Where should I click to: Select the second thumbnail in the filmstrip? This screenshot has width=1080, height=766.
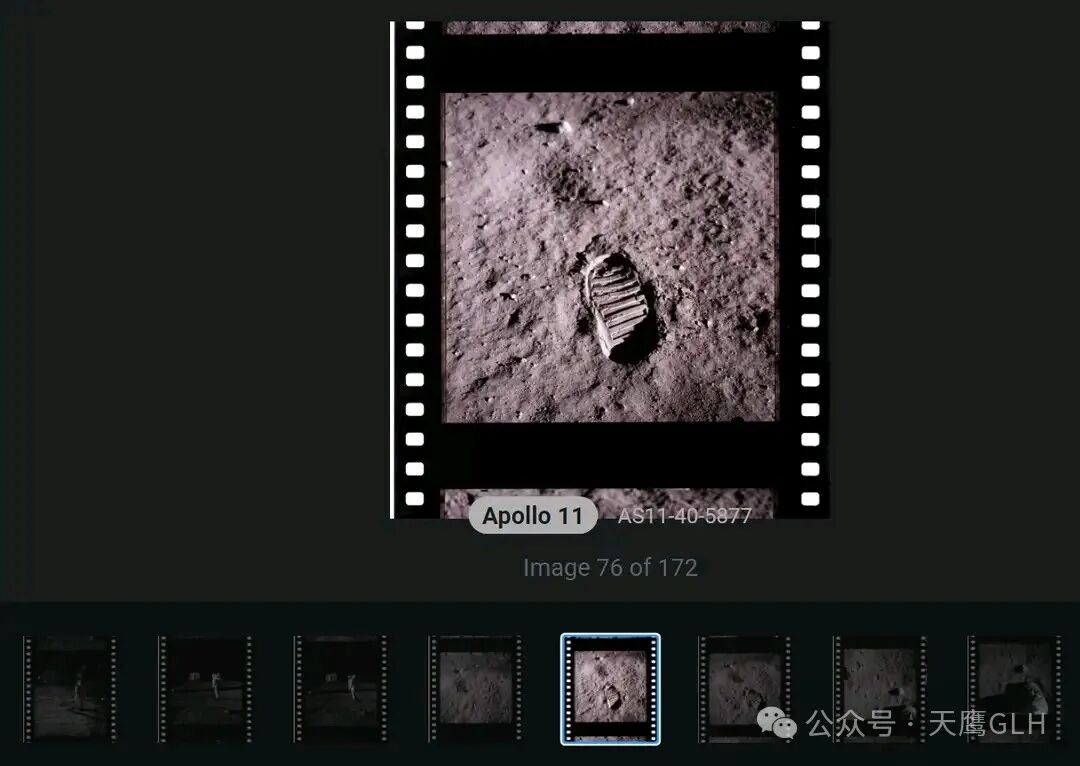point(205,689)
